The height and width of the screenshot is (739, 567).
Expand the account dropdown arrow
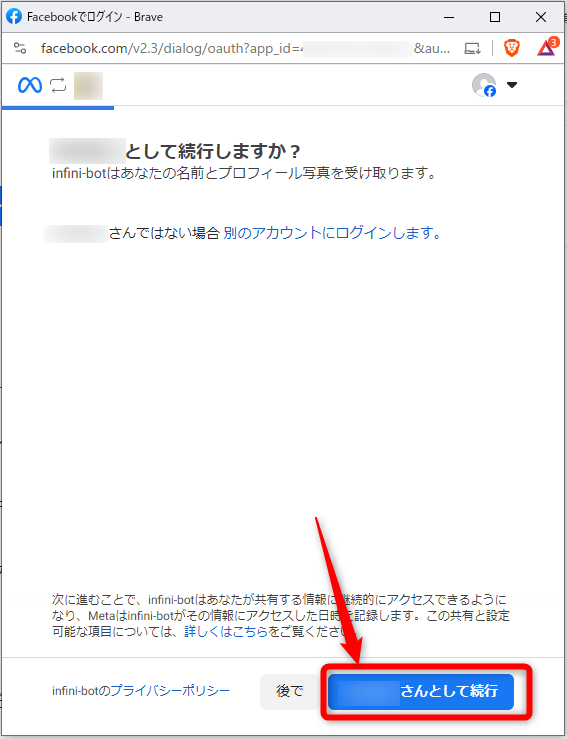(512, 85)
